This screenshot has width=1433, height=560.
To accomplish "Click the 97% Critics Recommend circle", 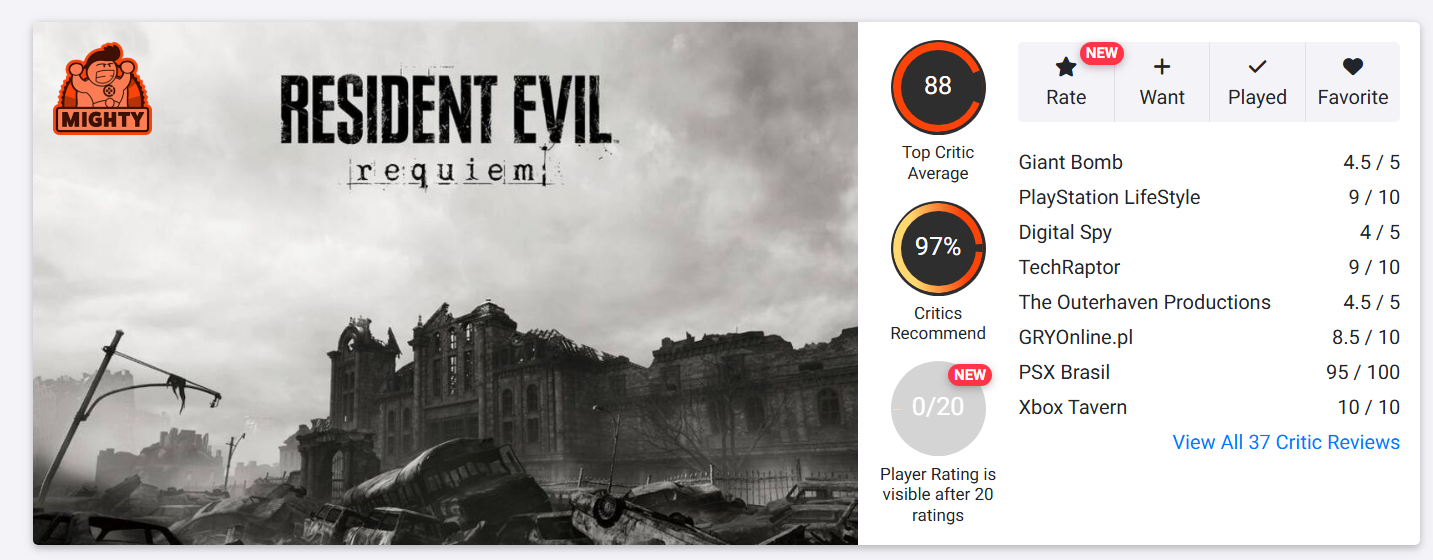I will (938, 248).
